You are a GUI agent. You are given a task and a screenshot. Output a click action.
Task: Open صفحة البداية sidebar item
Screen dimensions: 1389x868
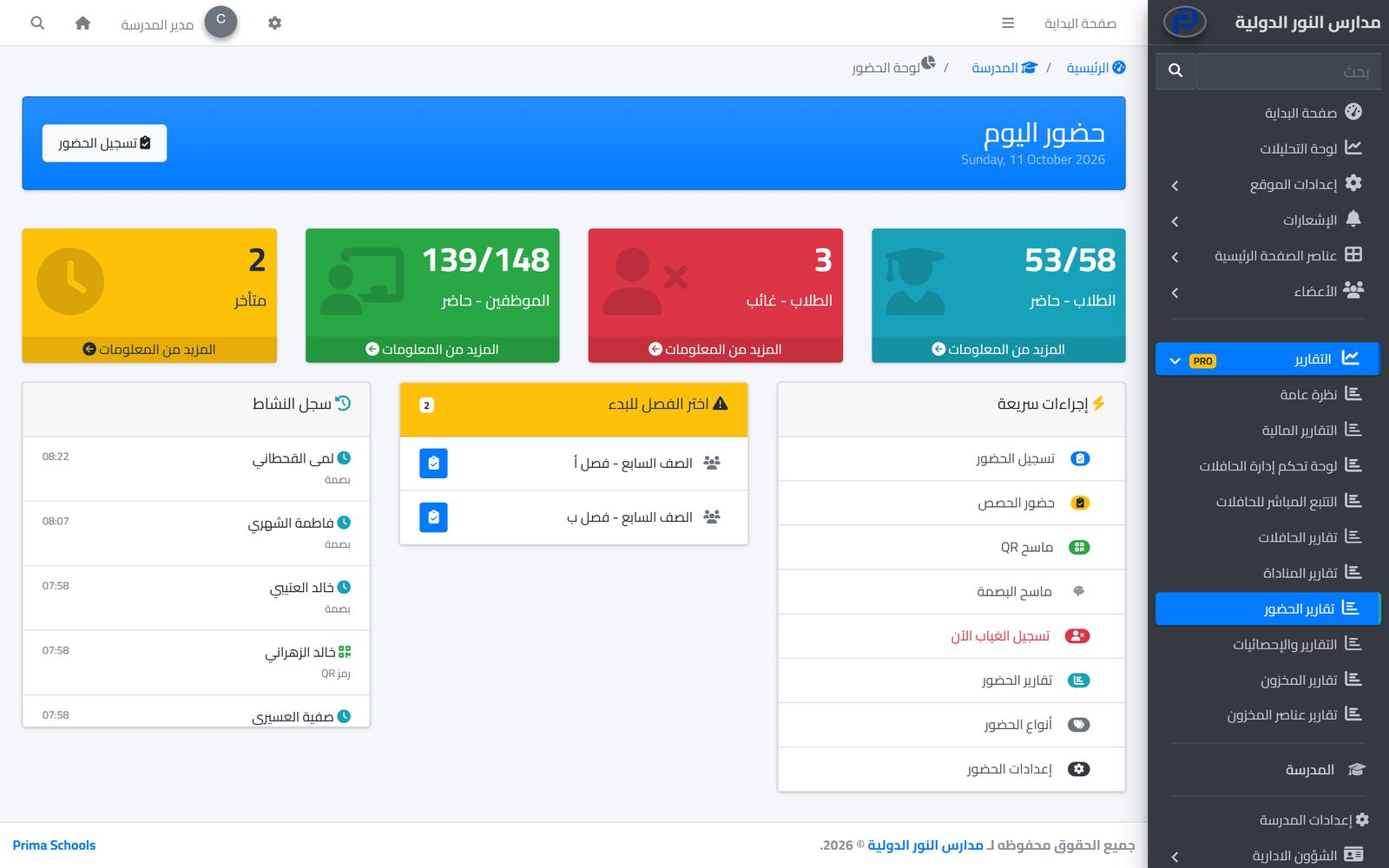click(1267, 113)
